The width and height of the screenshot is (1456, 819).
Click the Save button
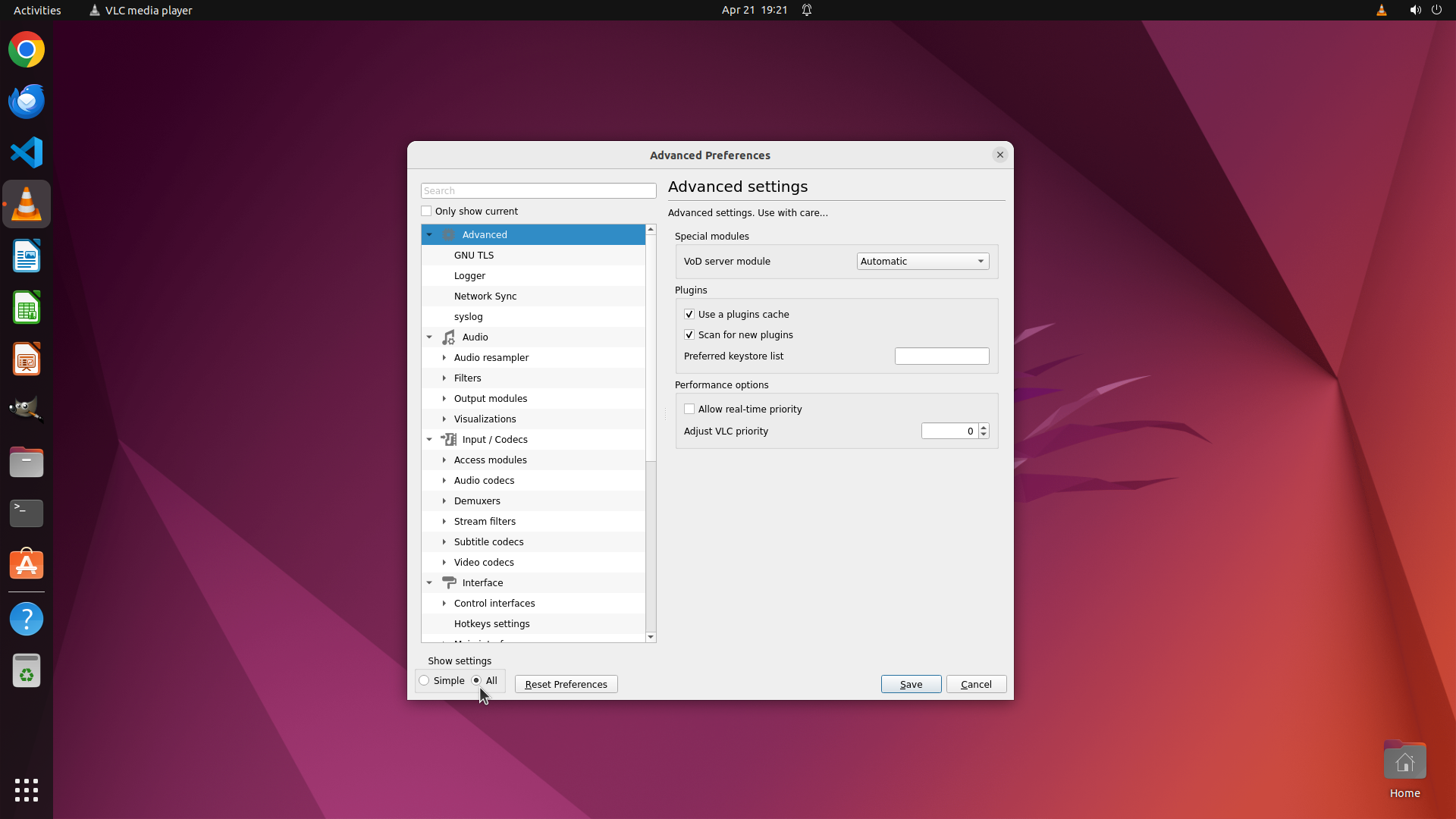click(x=911, y=684)
